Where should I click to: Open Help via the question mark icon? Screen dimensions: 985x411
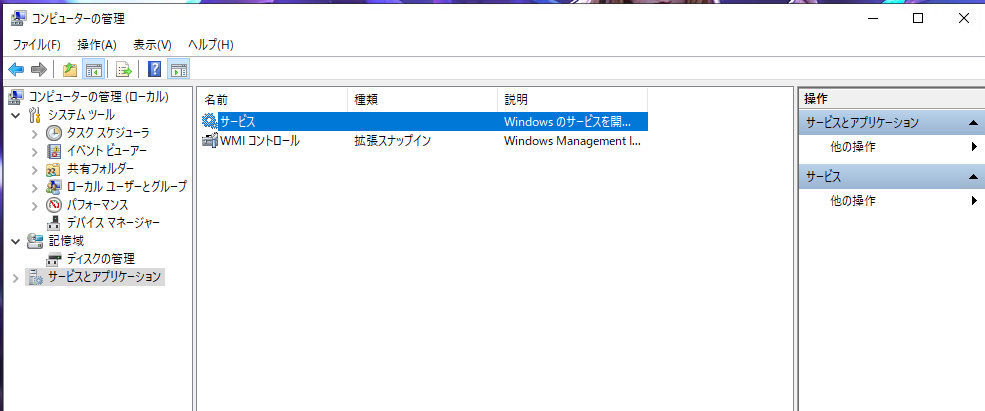pyautogui.click(x=155, y=69)
